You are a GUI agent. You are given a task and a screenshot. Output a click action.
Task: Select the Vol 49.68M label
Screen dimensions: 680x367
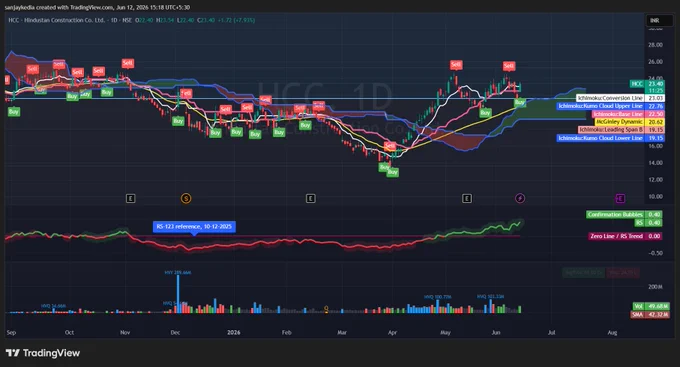(x=651, y=306)
